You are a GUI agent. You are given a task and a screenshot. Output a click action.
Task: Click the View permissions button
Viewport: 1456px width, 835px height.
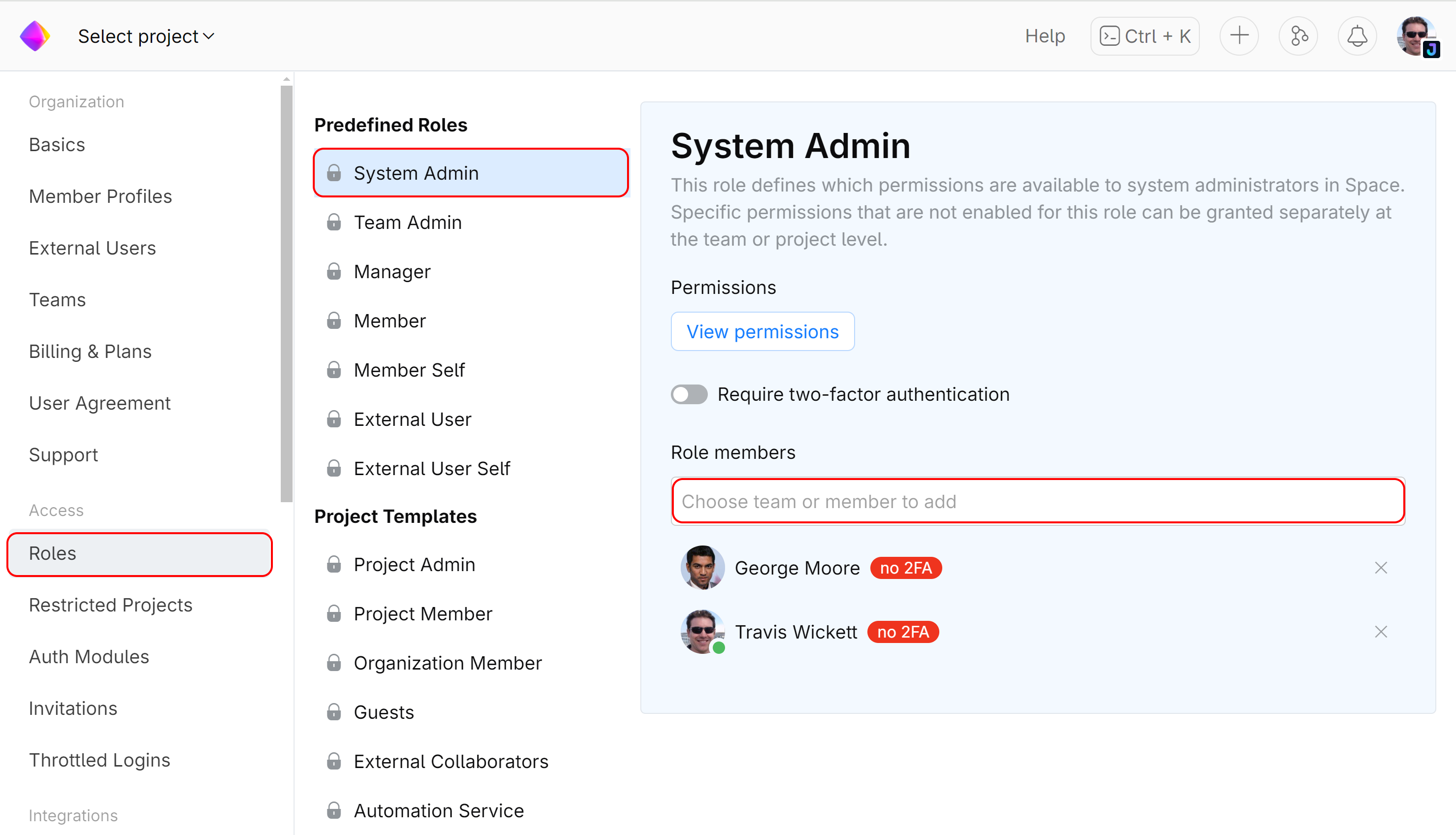point(762,331)
